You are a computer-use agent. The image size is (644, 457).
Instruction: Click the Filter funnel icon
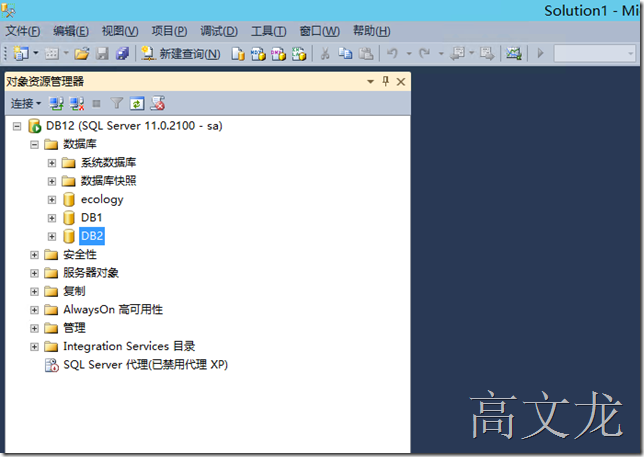pos(117,103)
